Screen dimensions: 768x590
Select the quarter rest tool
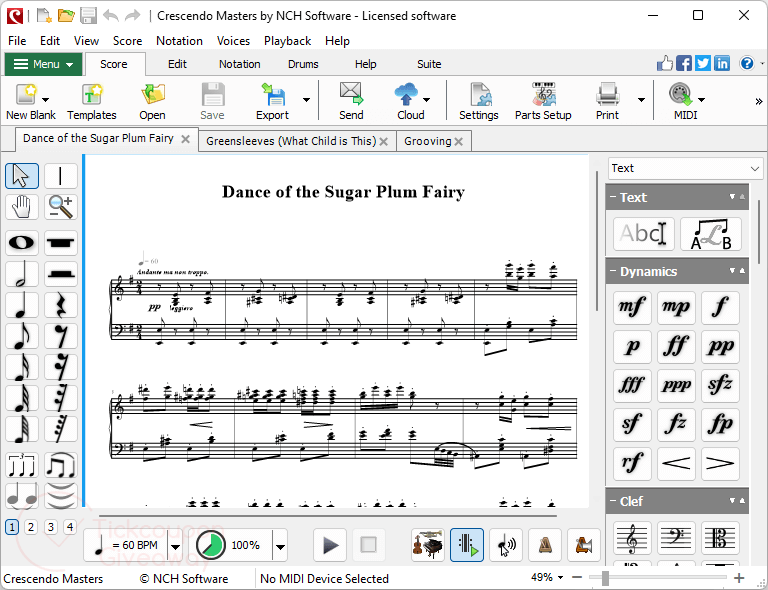61,305
